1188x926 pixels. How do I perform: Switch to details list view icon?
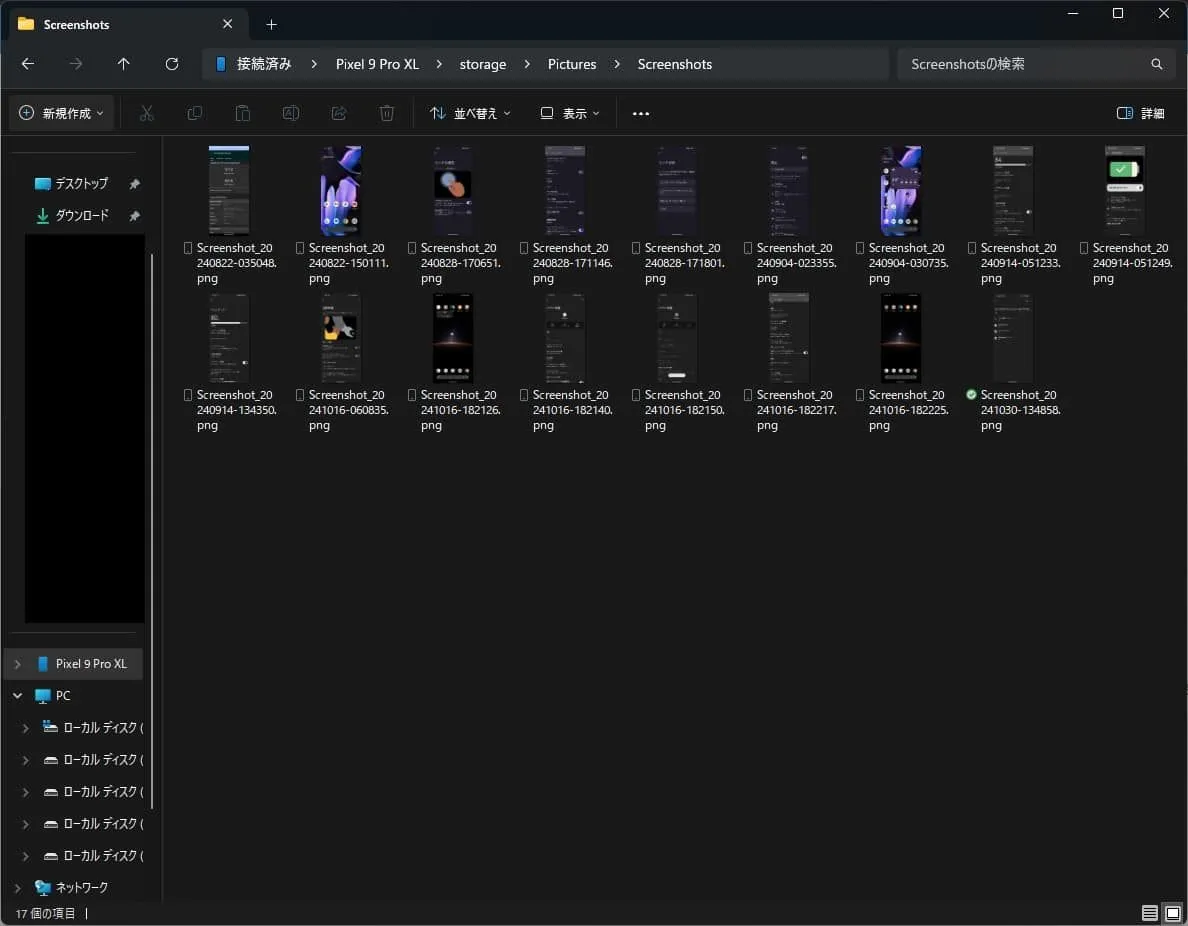(1150, 913)
